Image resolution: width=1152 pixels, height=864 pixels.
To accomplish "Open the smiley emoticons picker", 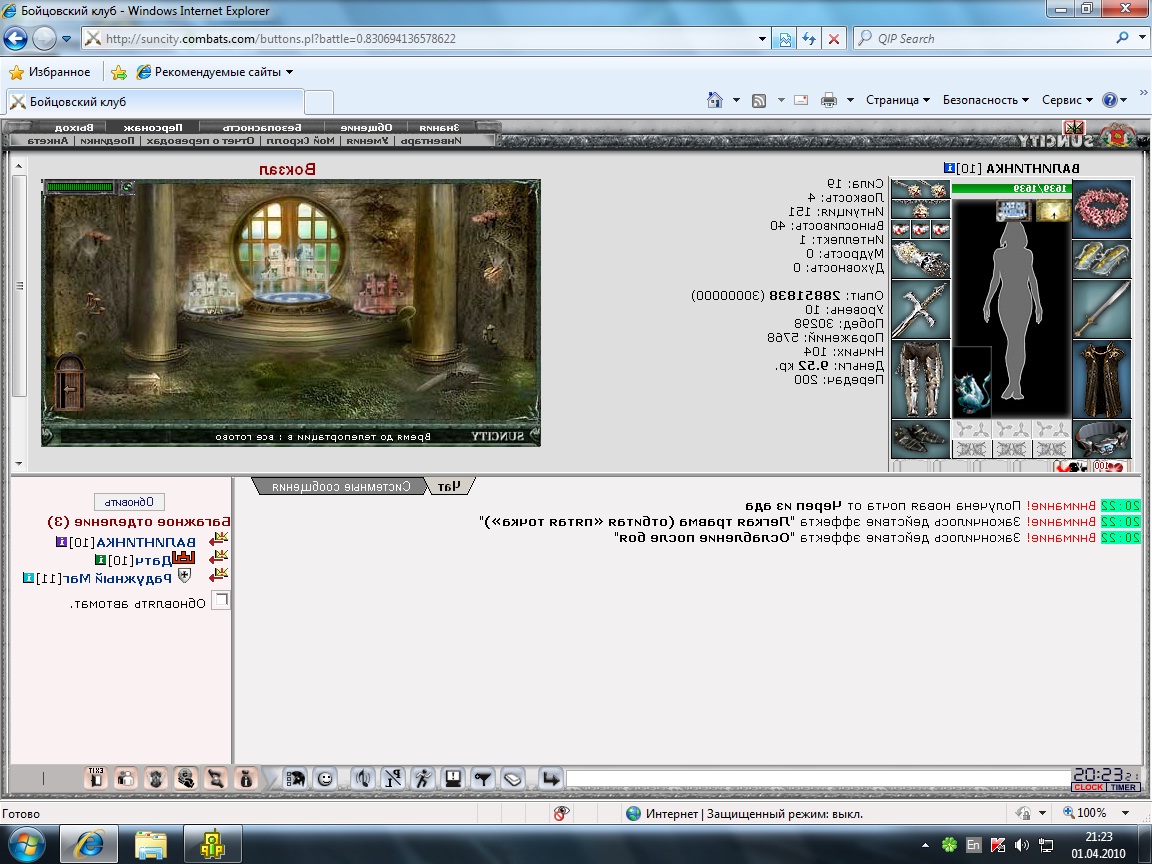I will (x=325, y=778).
